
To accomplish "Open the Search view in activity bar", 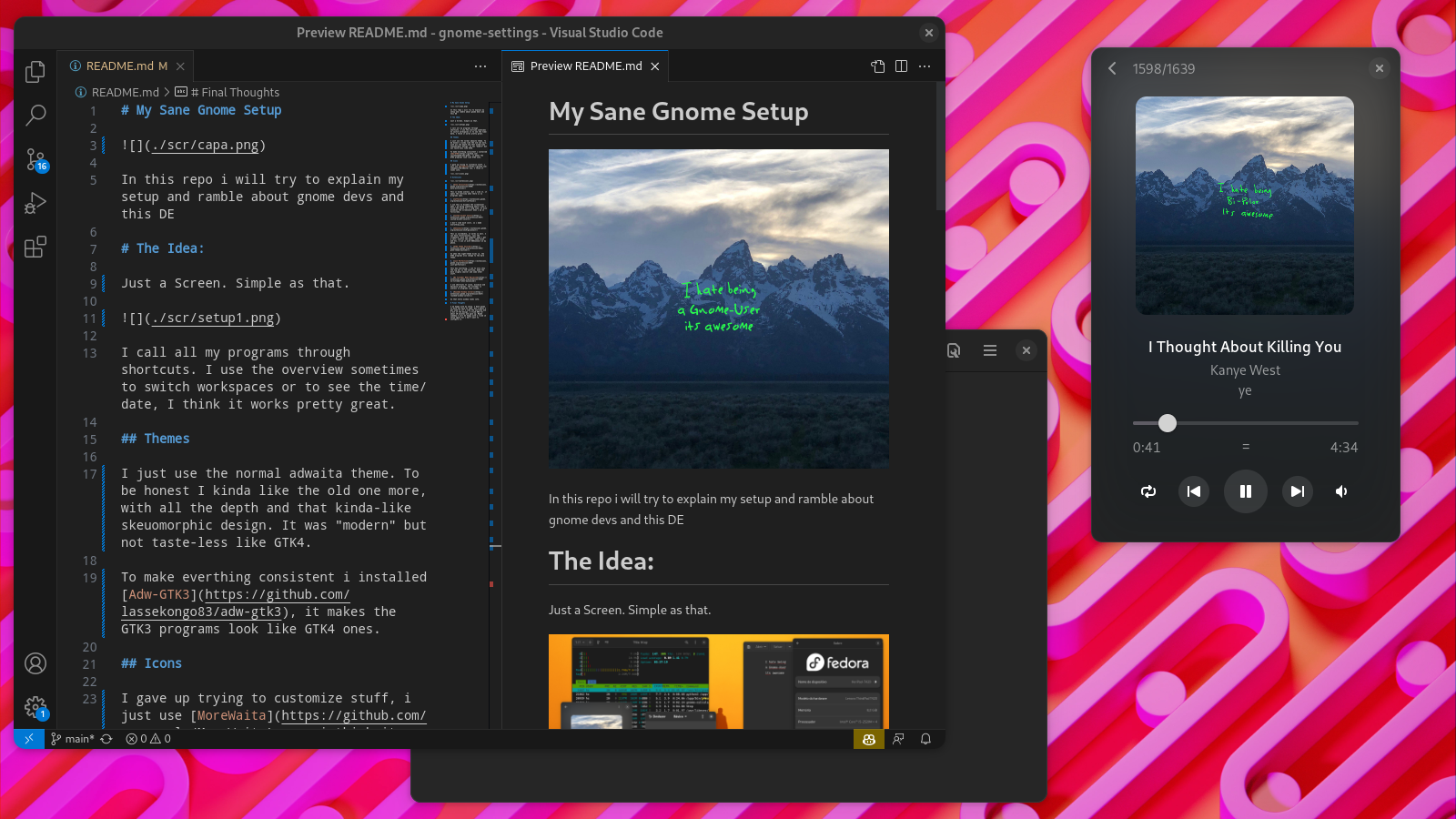I will (35, 116).
